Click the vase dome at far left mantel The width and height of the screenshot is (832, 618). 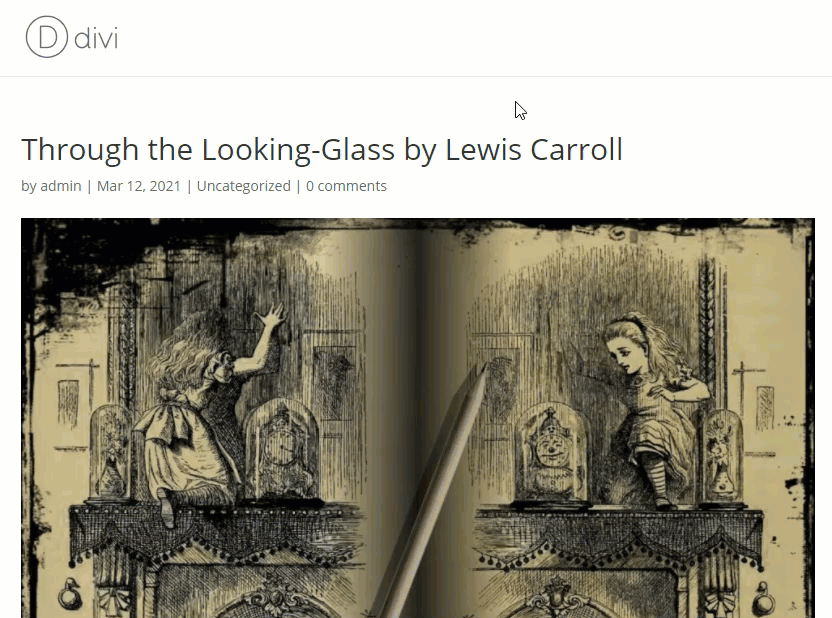pyautogui.click(x=110, y=452)
